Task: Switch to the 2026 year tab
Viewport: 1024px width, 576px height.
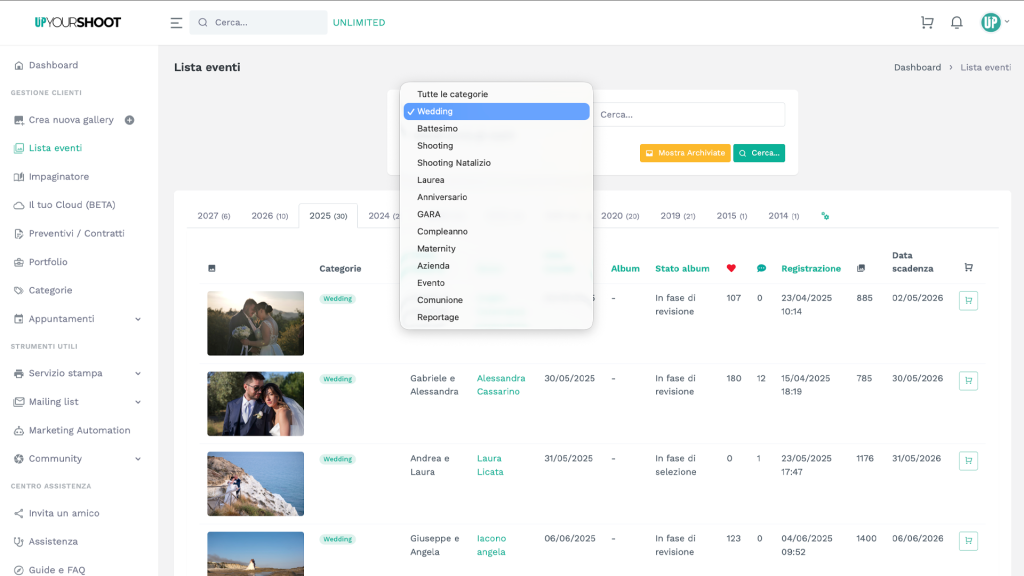Action: point(269,216)
